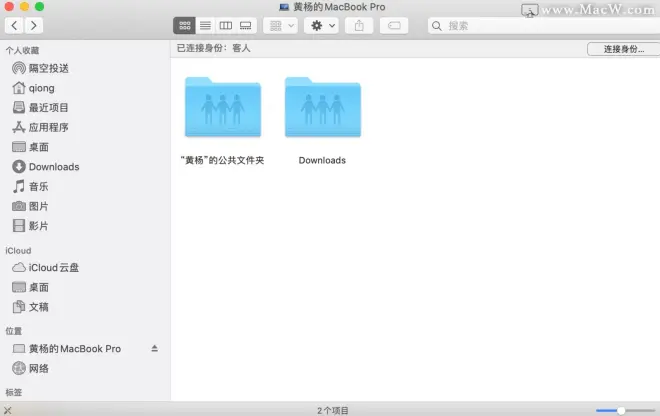Click the 已连接身份: 客人 text
Viewport: 660px width, 416px height.
[213, 48]
